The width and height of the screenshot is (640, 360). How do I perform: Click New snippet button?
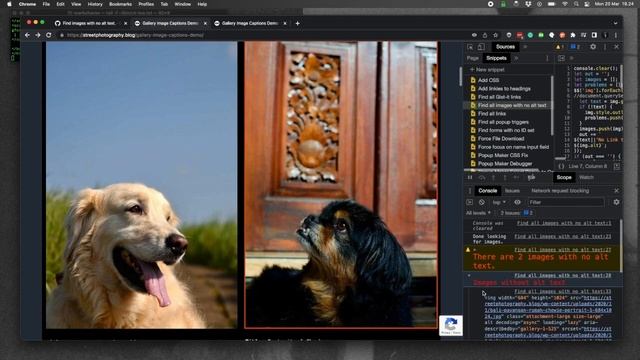pyautogui.click(x=487, y=70)
